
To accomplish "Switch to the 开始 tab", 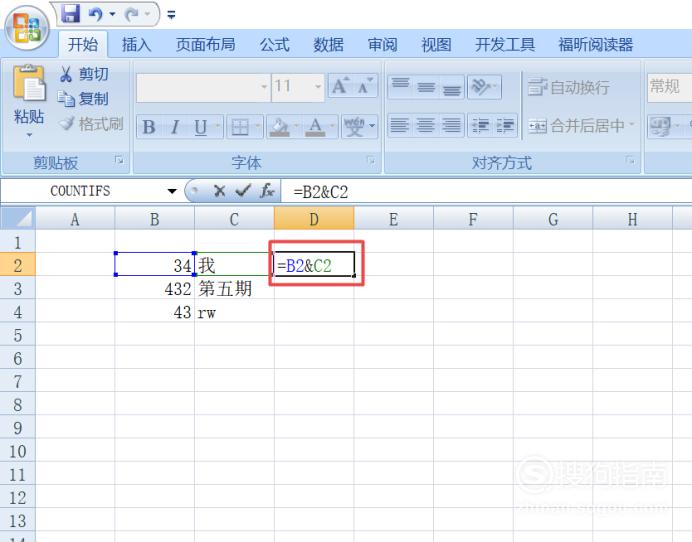I will pyautogui.click(x=83, y=44).
